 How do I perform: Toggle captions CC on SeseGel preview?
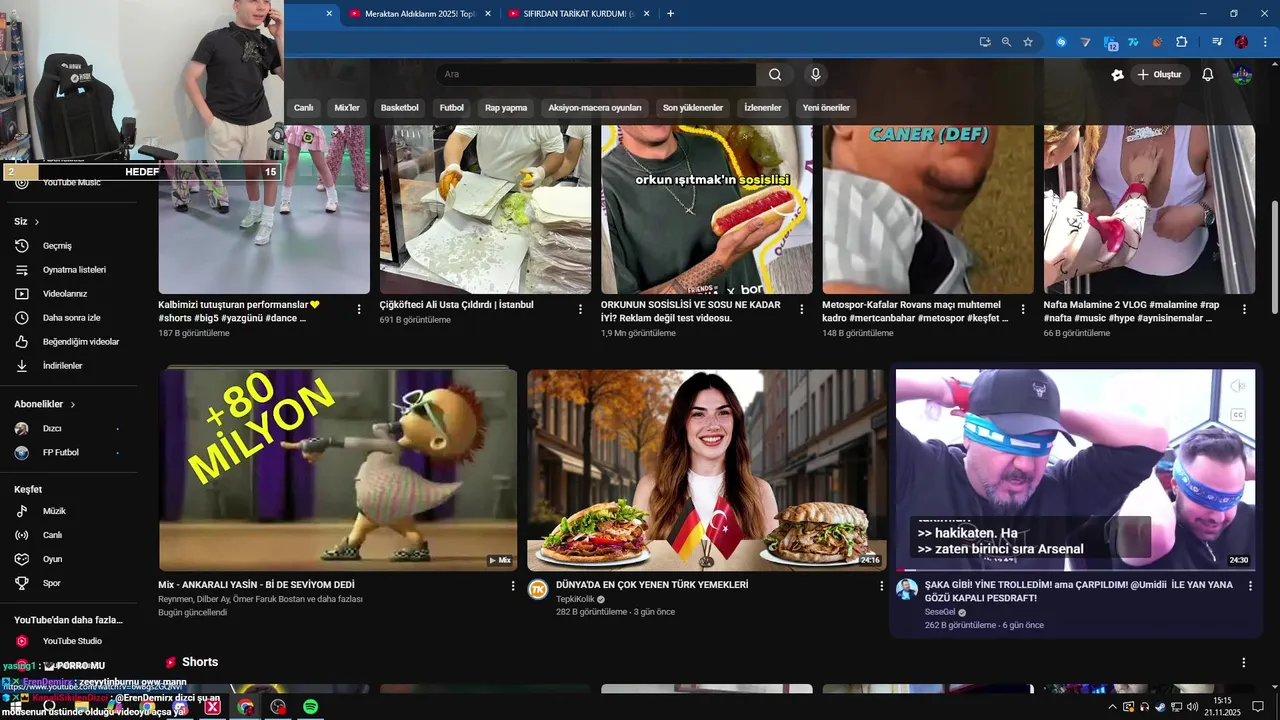(1238, 414)
